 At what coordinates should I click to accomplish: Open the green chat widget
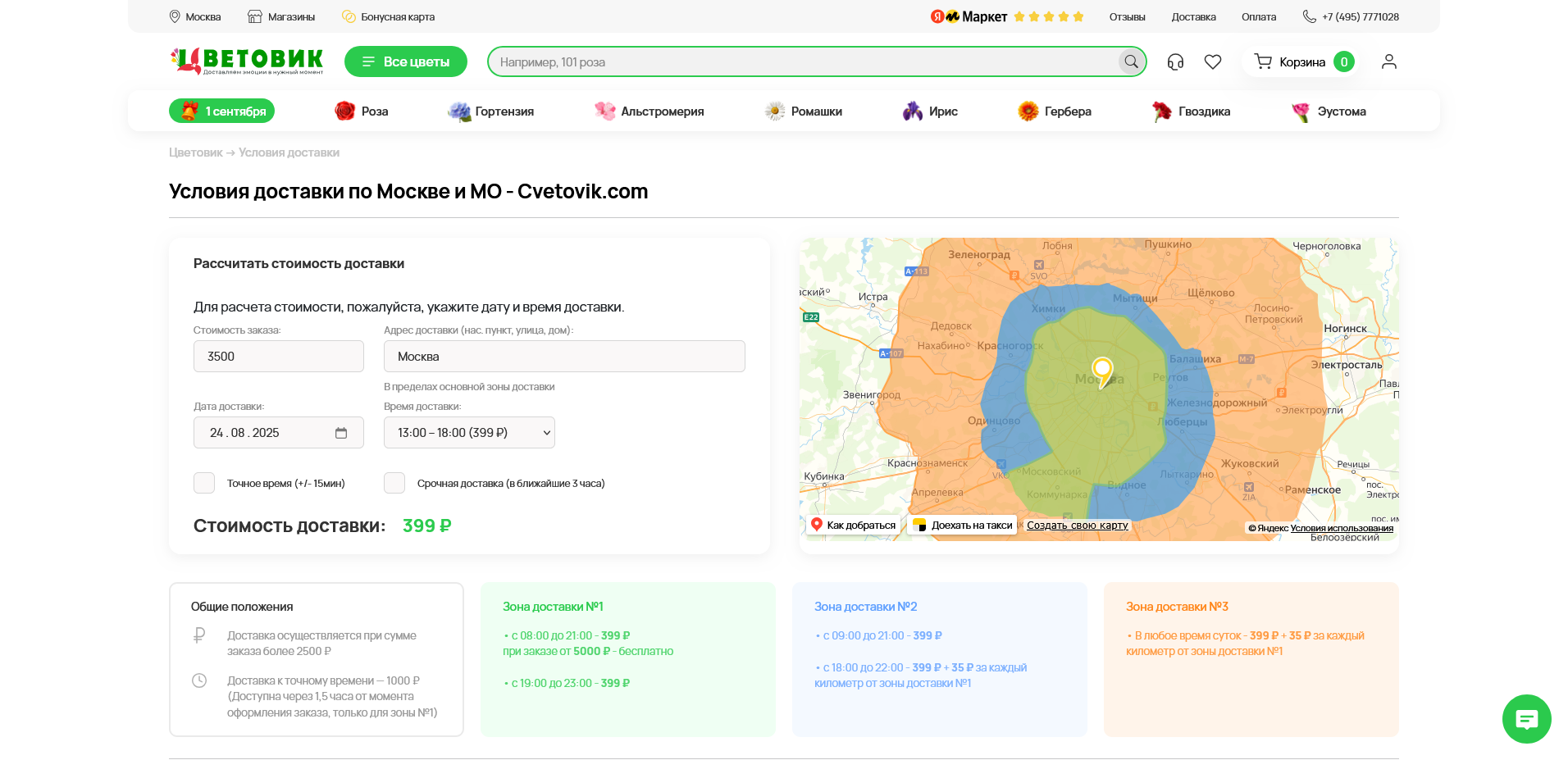1526,719
